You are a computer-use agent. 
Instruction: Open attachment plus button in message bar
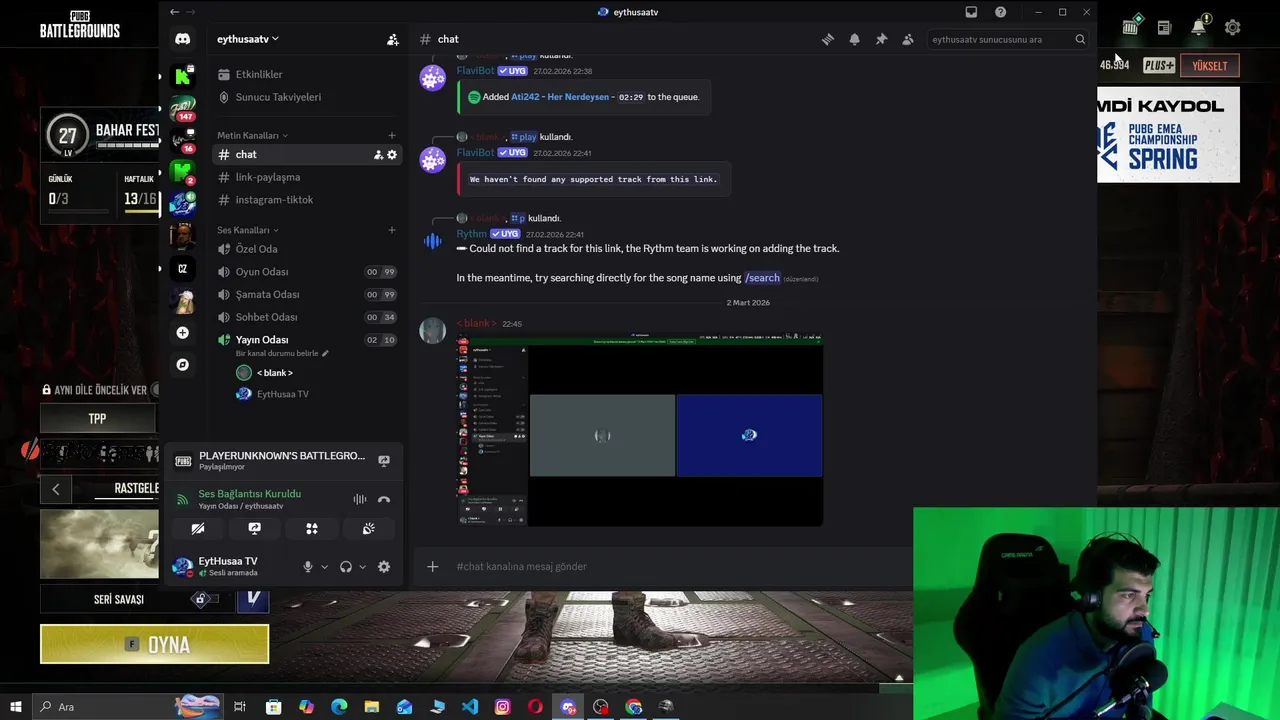(432, 567)
